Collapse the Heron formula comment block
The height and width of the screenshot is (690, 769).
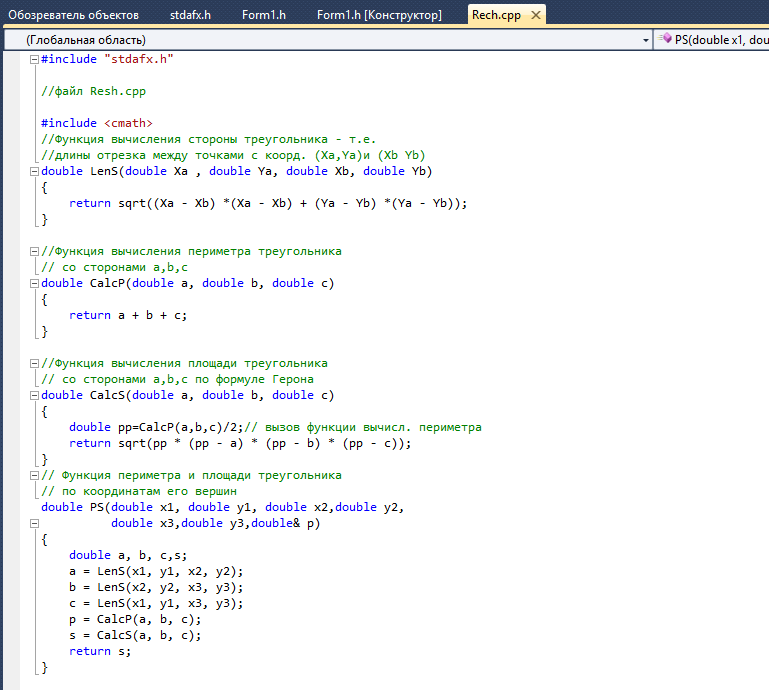(x=34, y=363)
